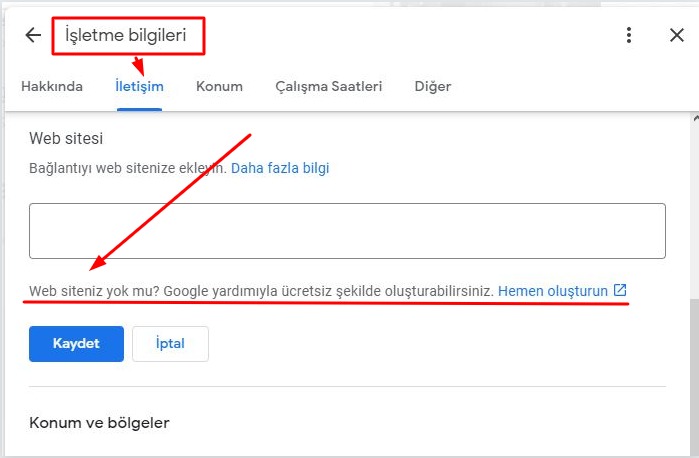Viewport: 699px width, 458px height.
Task: Go to the Çalışma Saatleri tab
Action: pos(328,86)
